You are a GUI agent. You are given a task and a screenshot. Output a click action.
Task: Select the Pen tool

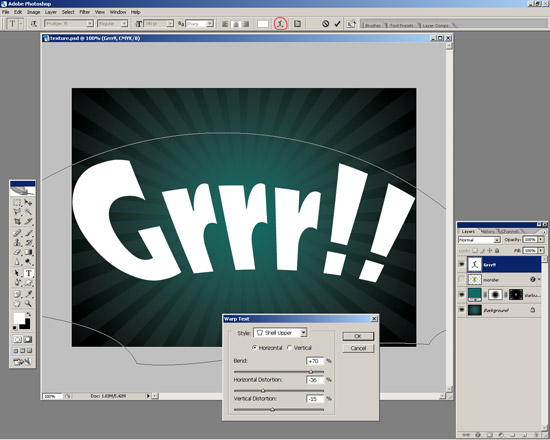17,282
